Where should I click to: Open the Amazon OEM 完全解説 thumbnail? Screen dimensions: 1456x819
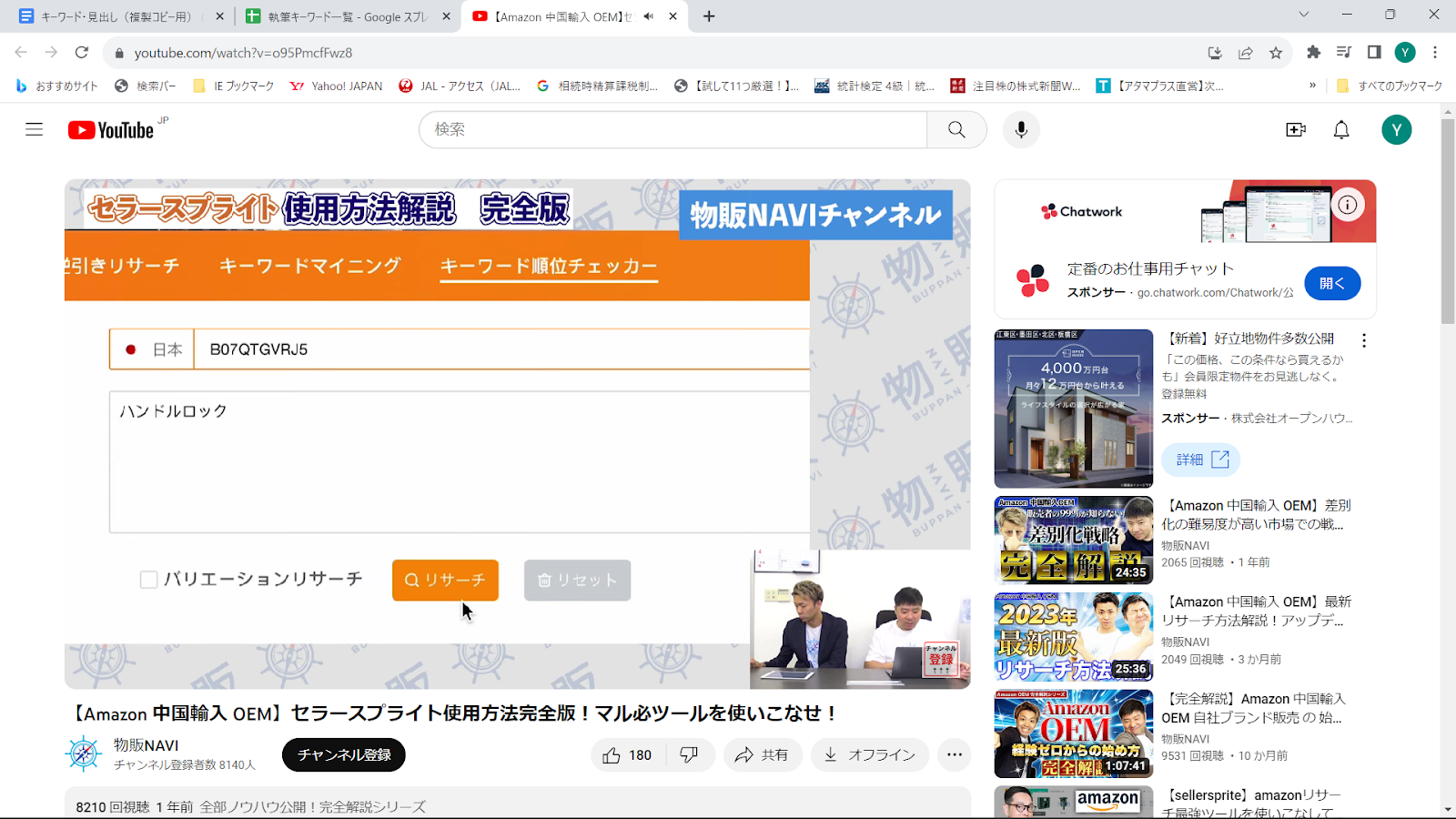[1074, 733]
